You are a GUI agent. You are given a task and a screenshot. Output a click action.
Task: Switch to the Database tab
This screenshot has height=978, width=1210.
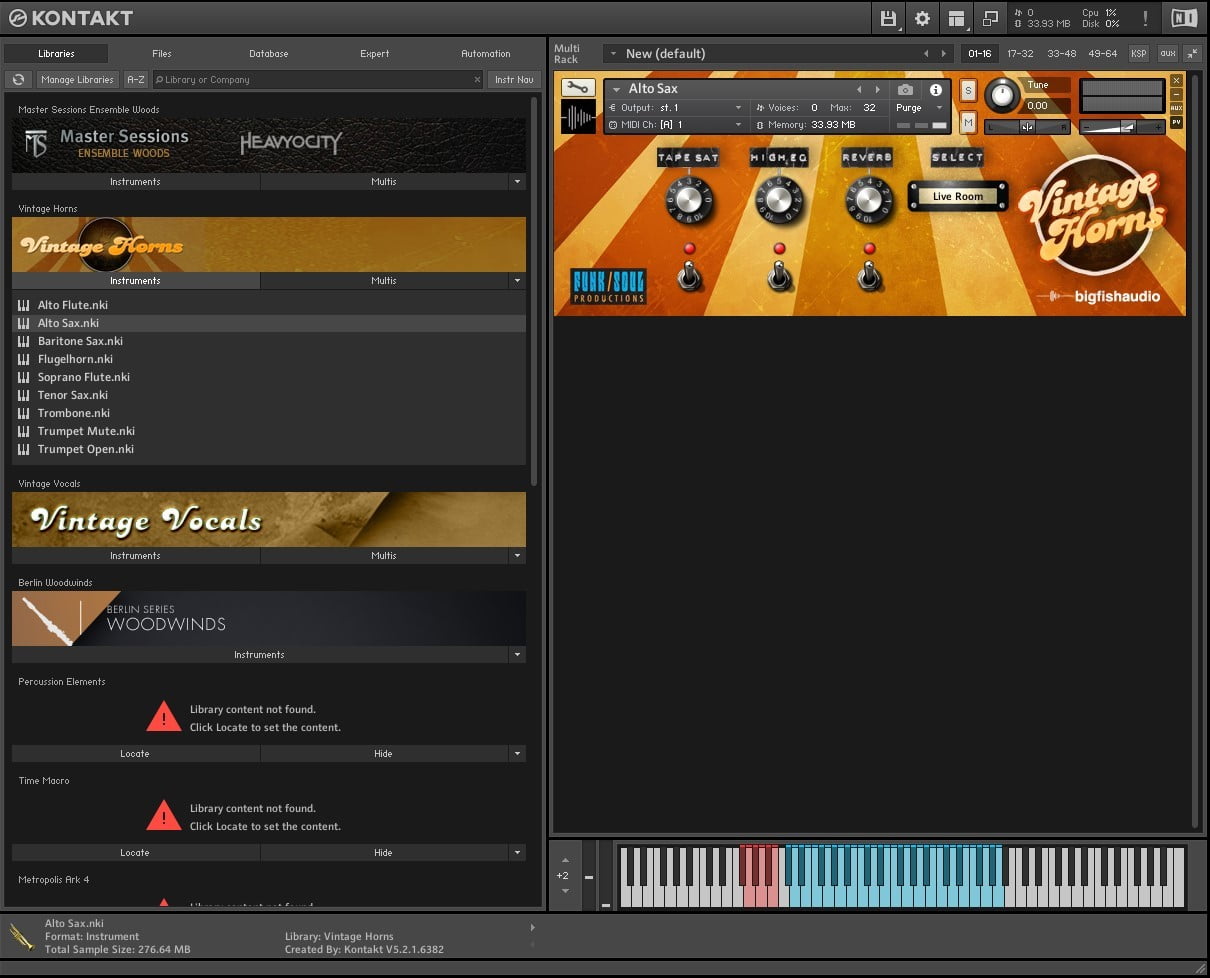[x=268, y=53]
